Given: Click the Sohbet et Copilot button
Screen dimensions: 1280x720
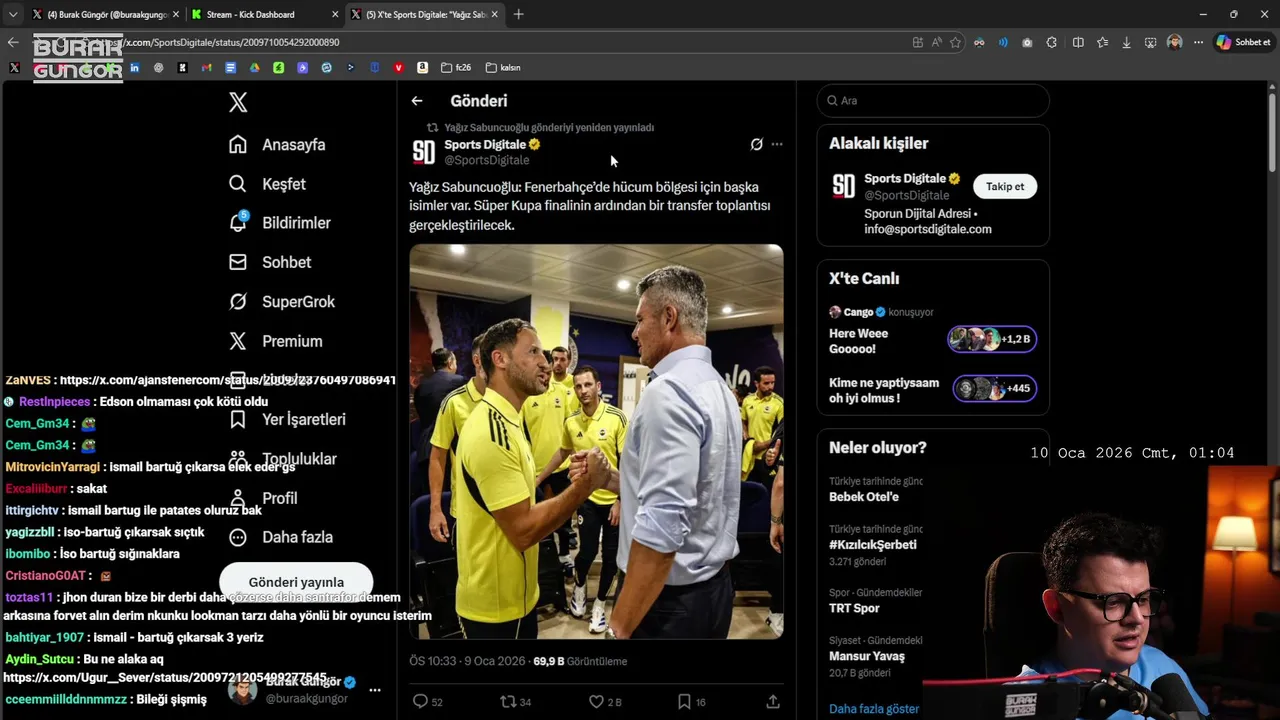Looking at the screenshot, I should click(1244, 42).
